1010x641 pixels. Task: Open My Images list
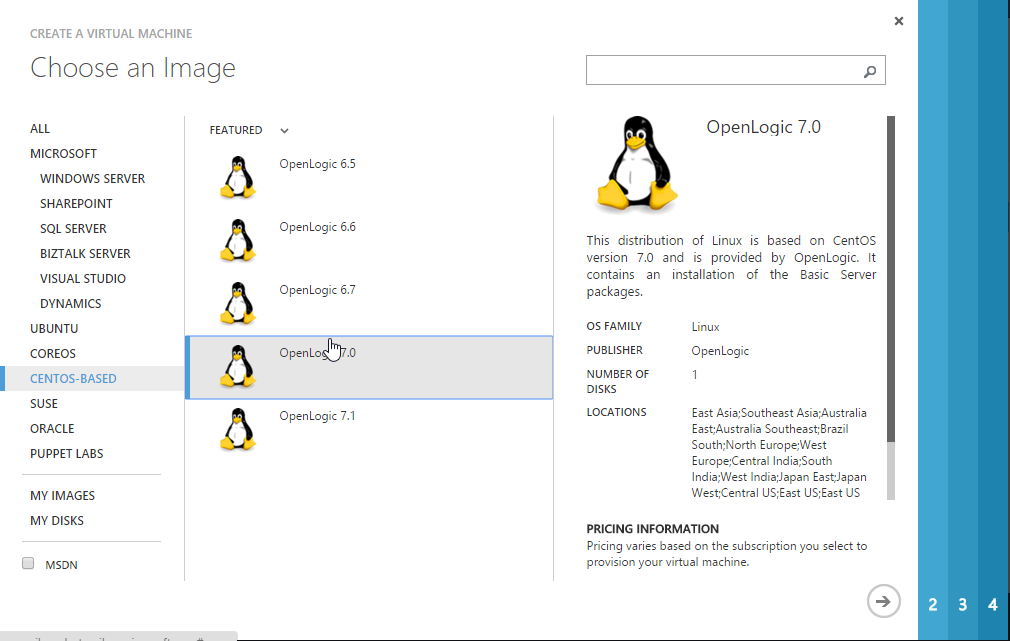62,496
